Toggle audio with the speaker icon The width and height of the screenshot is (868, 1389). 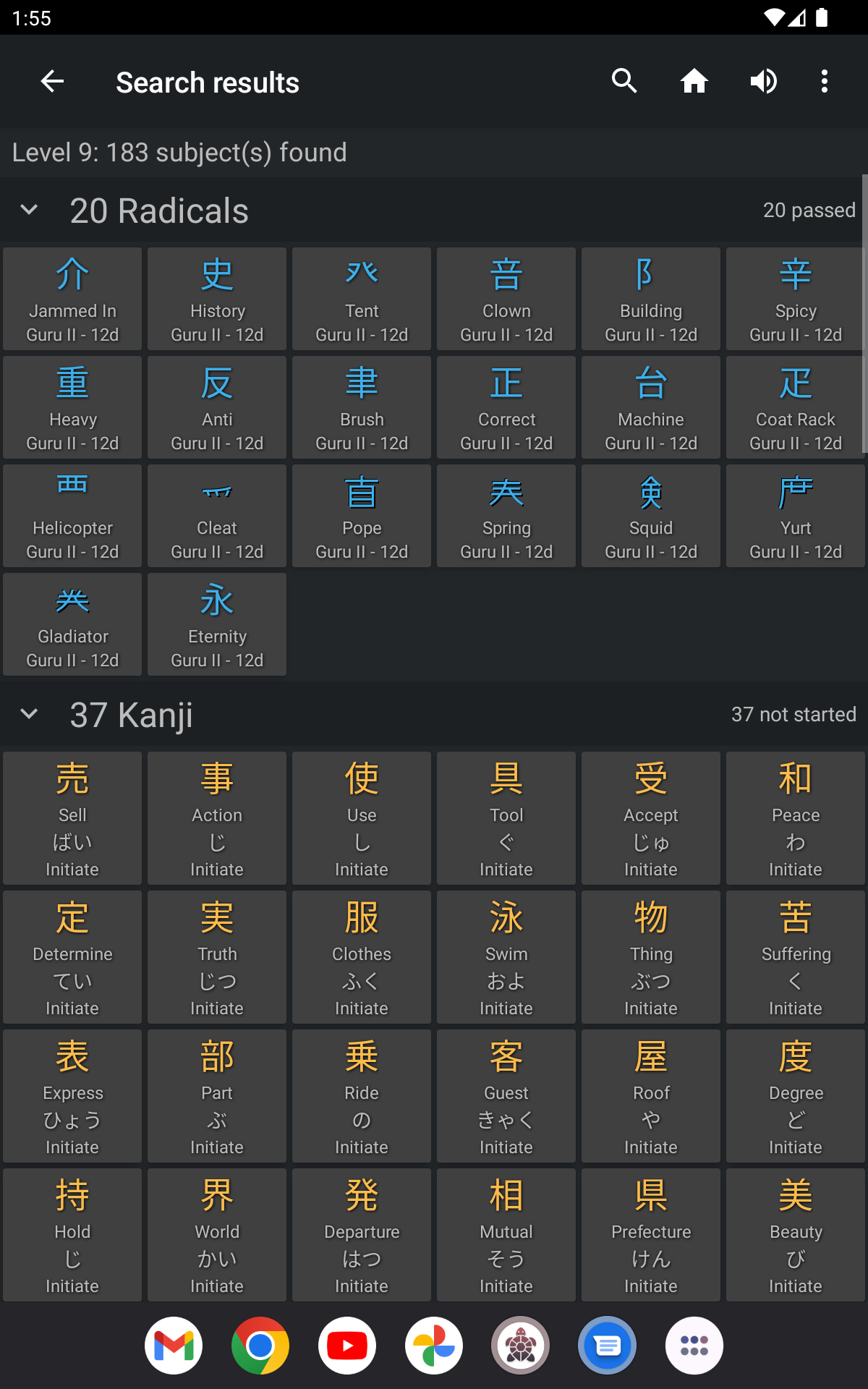[x=763, y=82]
